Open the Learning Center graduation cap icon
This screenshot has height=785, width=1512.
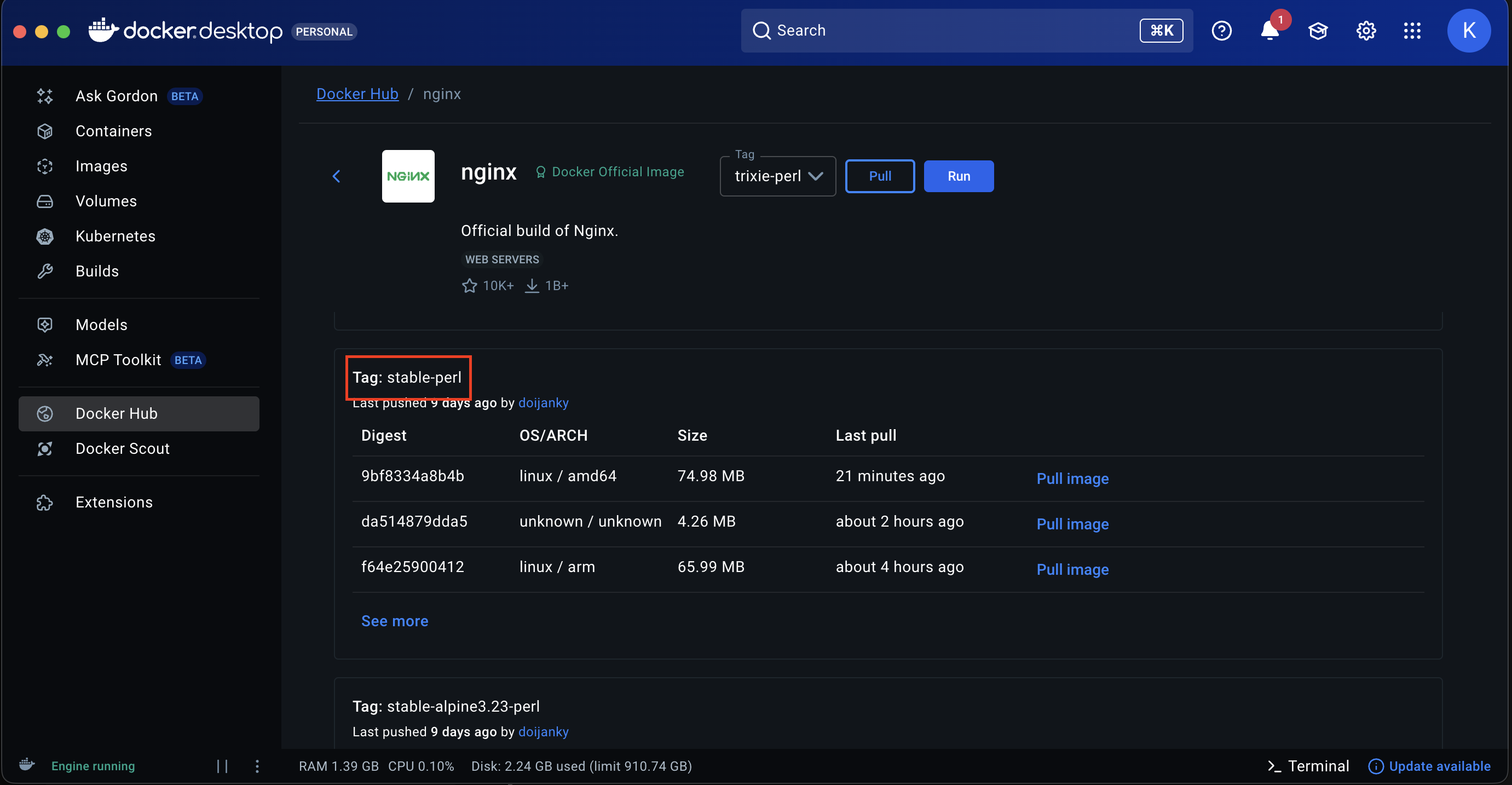[x=1318, y=31]
